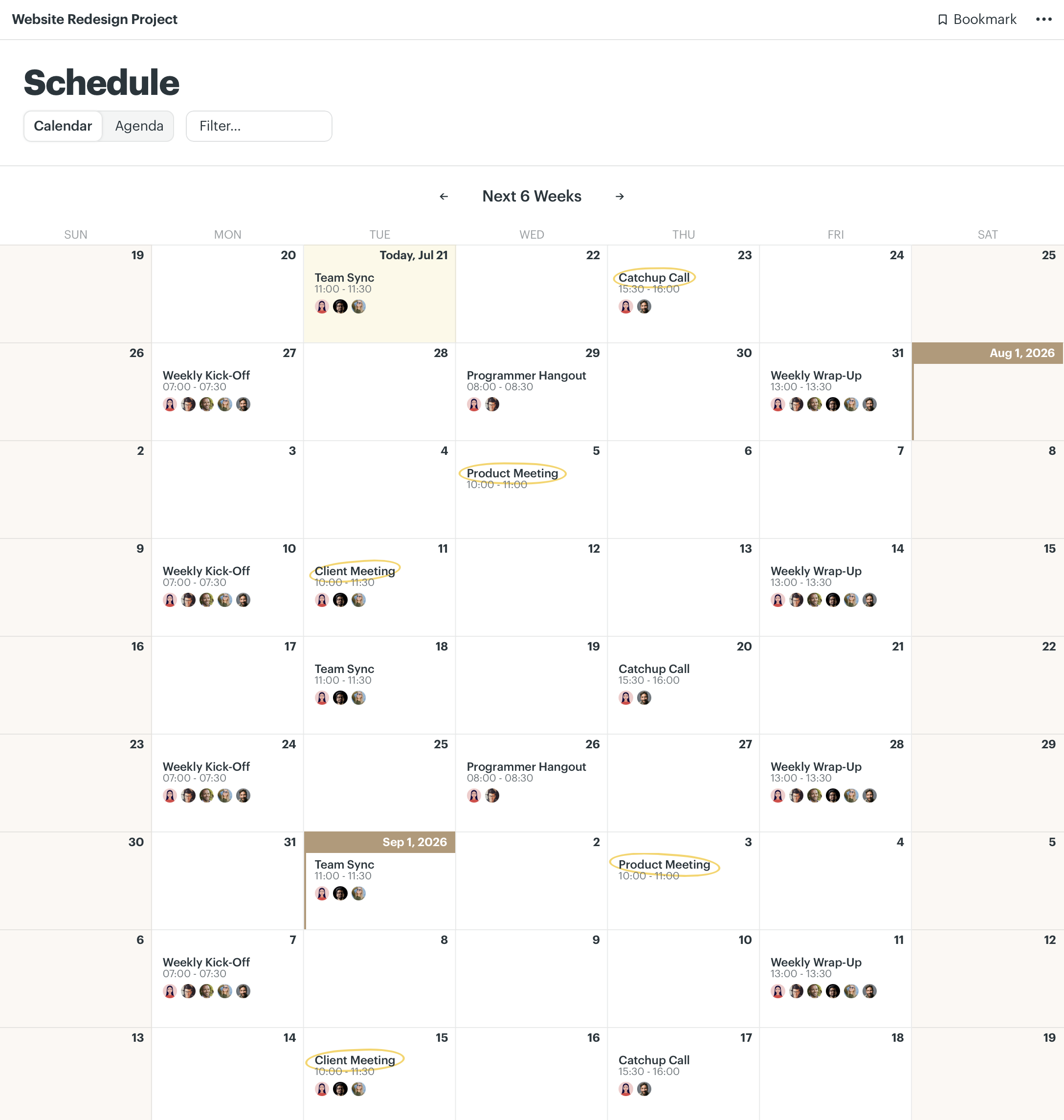1064x1120 pixels.
Task: Click second avatar under Jul 23 Catchup Call
Action: [x=644, y=306]
